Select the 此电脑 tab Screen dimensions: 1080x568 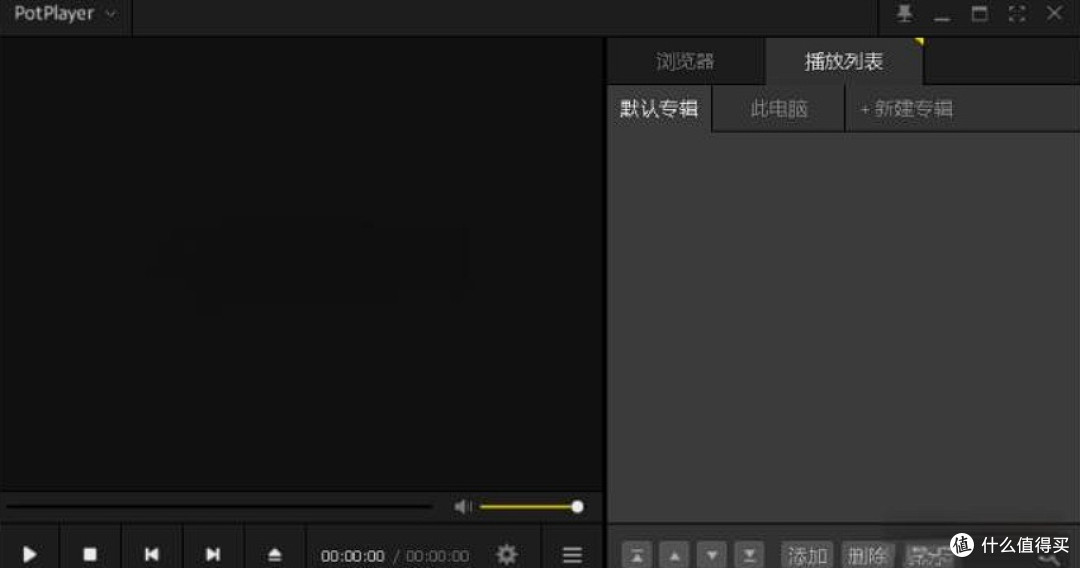pyautogui.click(x=778, y=108)
